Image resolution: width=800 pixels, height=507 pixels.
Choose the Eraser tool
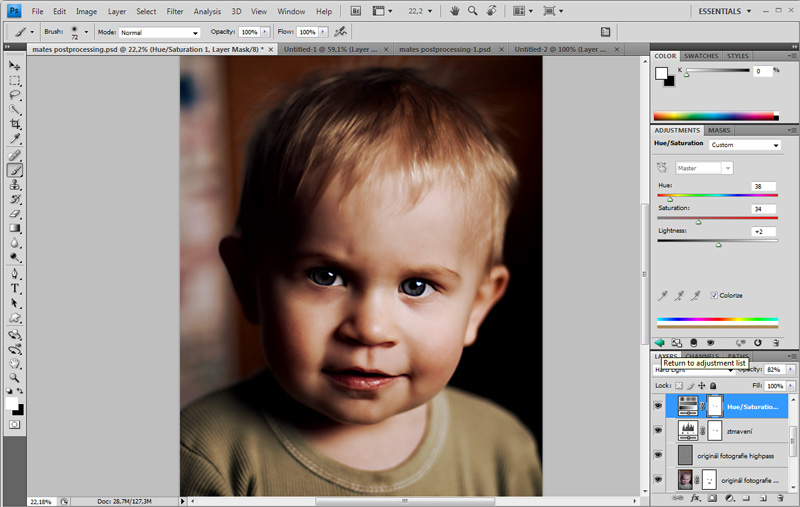(15, 213)
